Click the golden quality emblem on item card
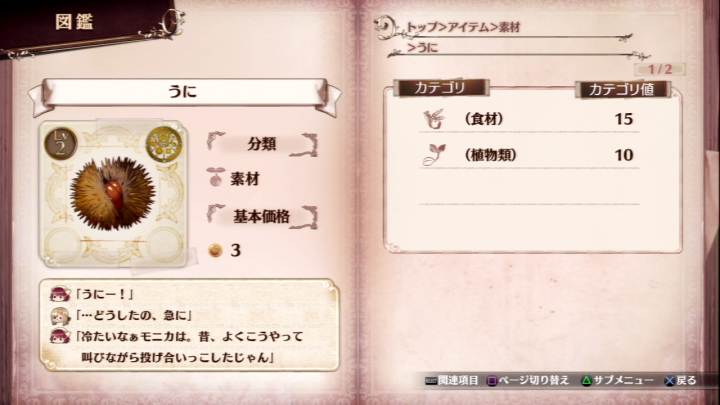The height and width of the screenshot is (405, 720). tap(163, 144)
